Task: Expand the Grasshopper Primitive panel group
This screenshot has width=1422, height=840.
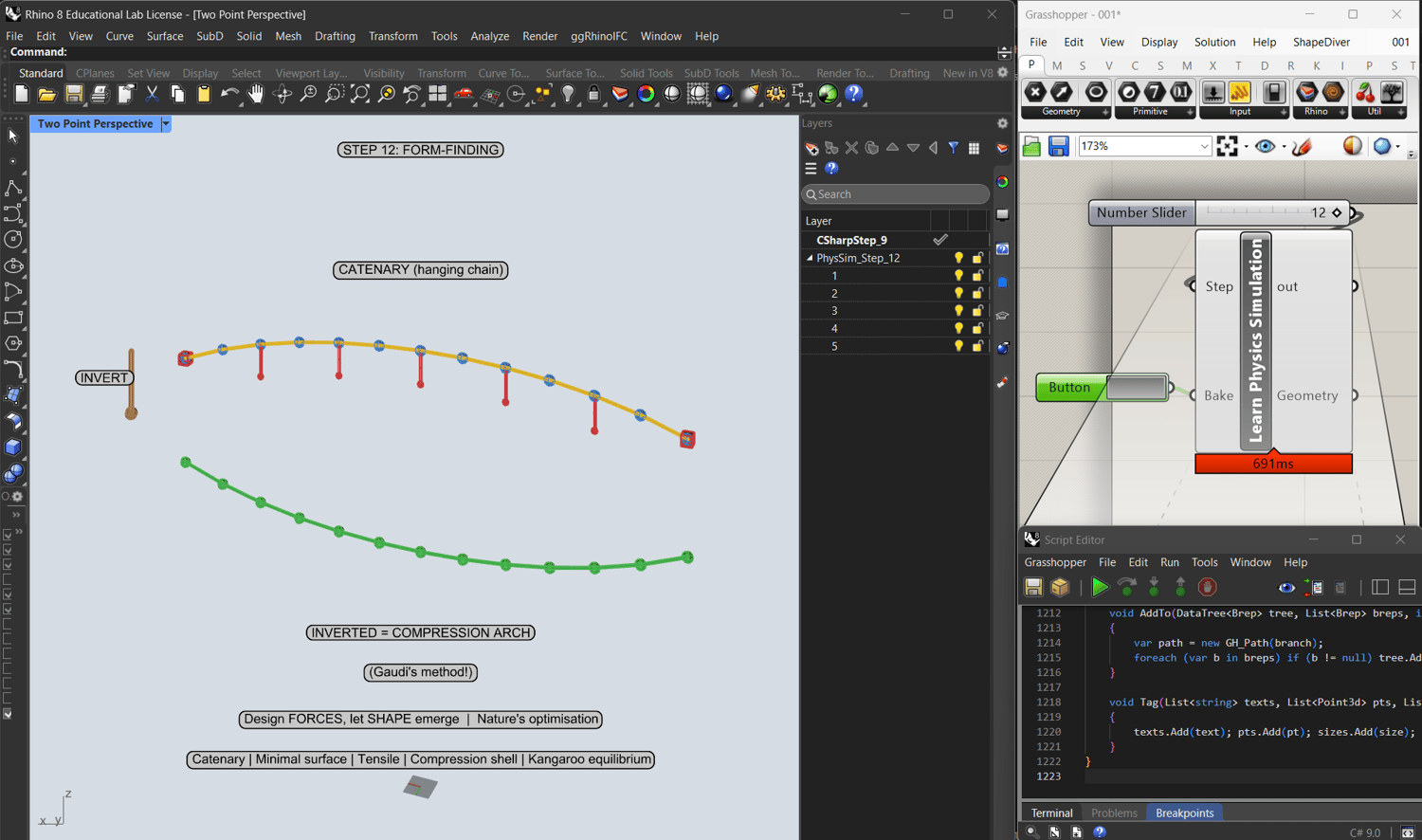Action: point(1190,112)
